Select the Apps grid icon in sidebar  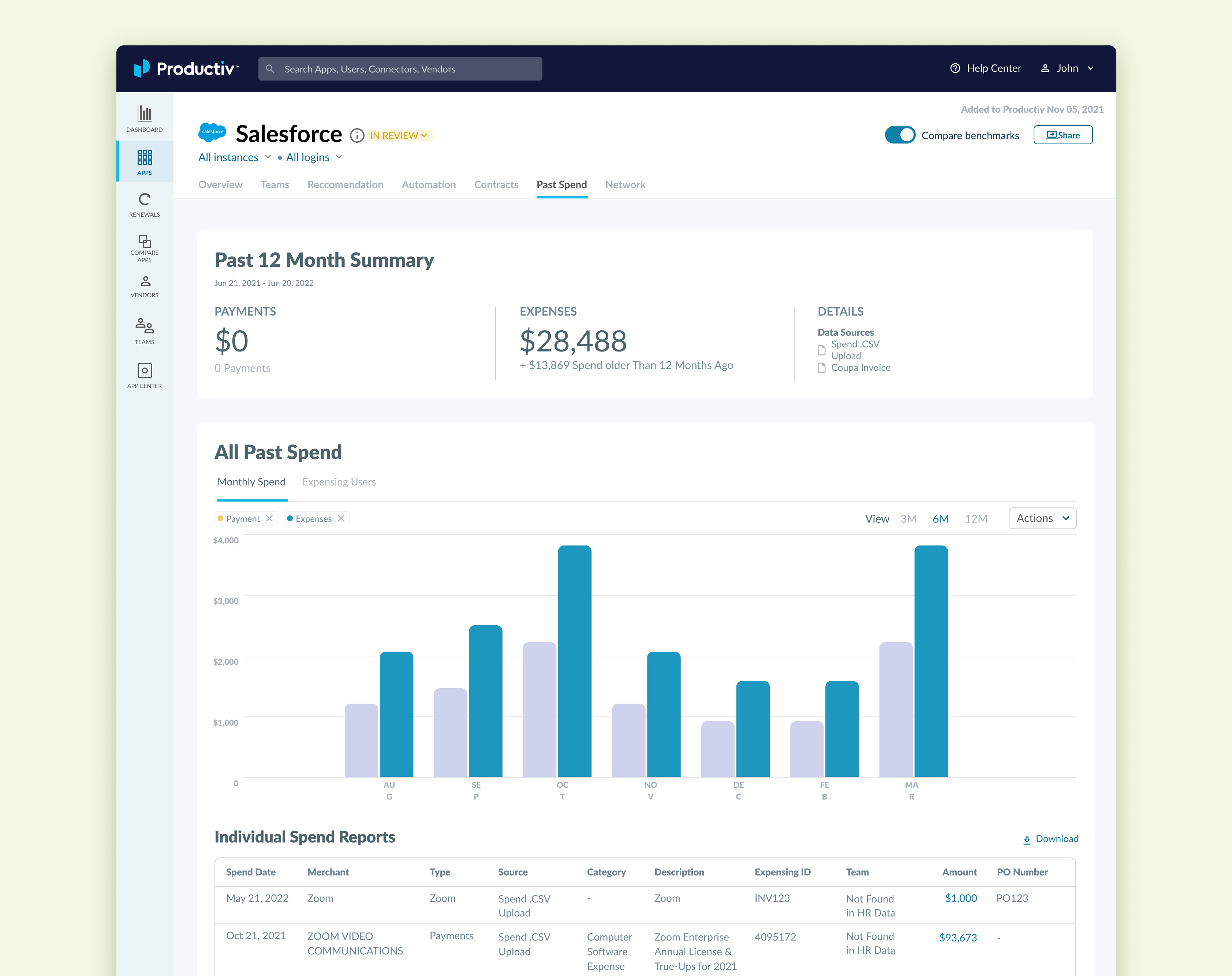coord(145,157)
